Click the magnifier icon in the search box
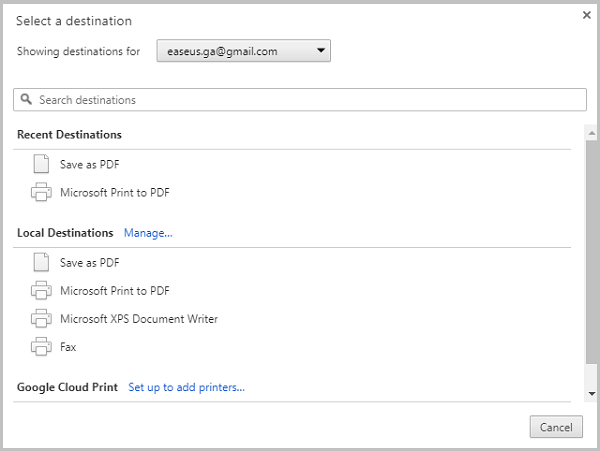Viewport: 600px width, 451px height. 26,100
